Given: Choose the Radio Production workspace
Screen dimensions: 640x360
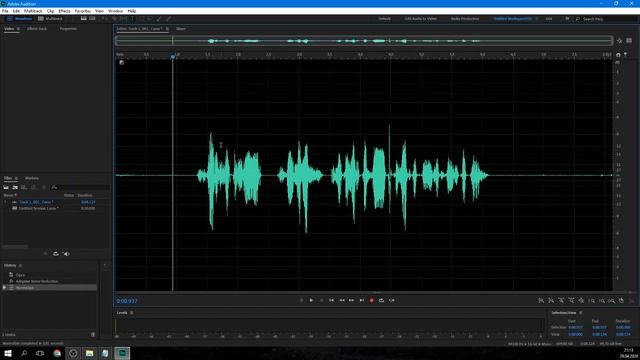Looking at the screenshot, I should click(464, 19).
